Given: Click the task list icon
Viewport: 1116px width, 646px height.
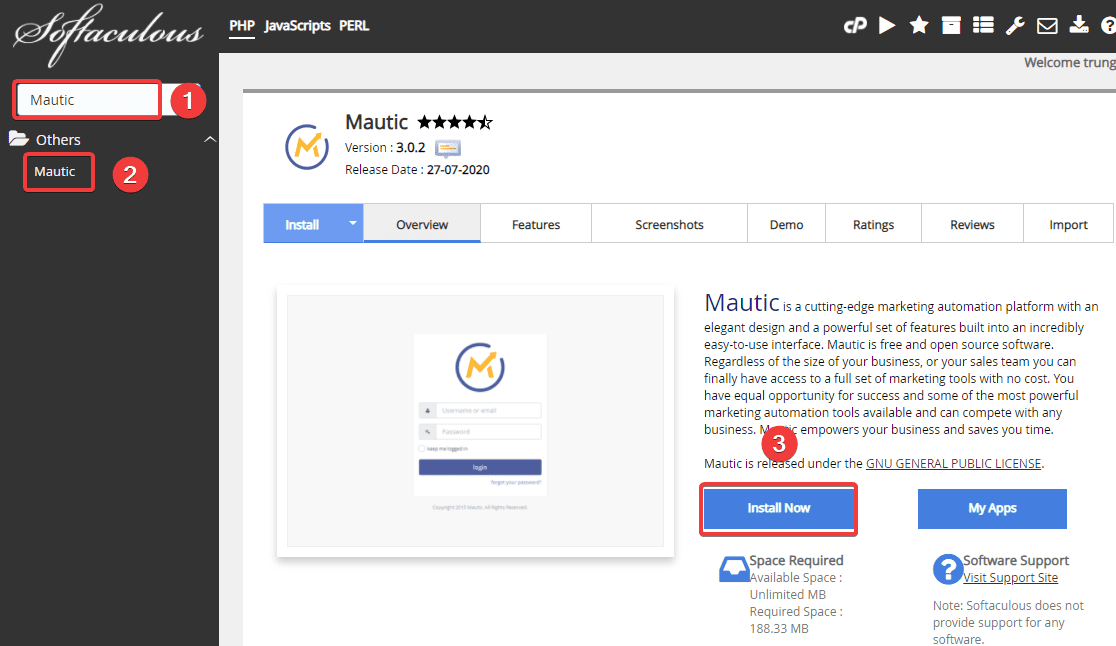Looking at the screenshot, I should tap(983, 26).
